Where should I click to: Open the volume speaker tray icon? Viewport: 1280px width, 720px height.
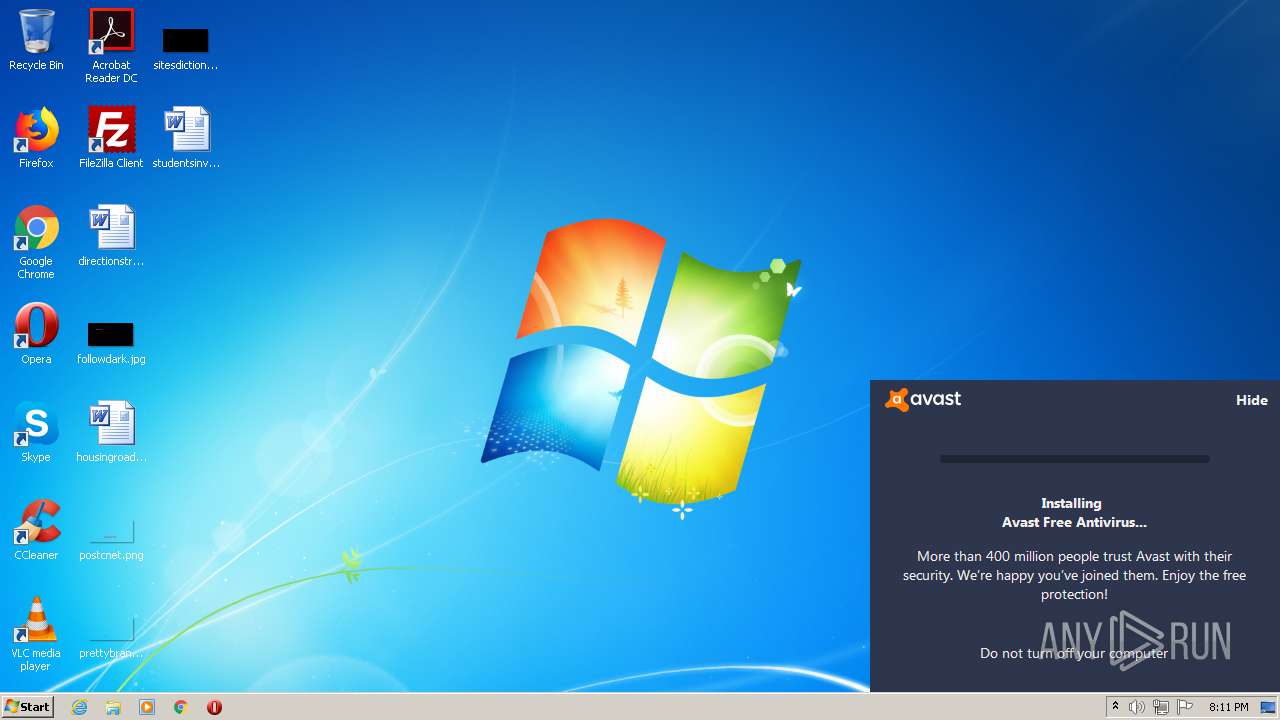click(x=1137, y=707)
